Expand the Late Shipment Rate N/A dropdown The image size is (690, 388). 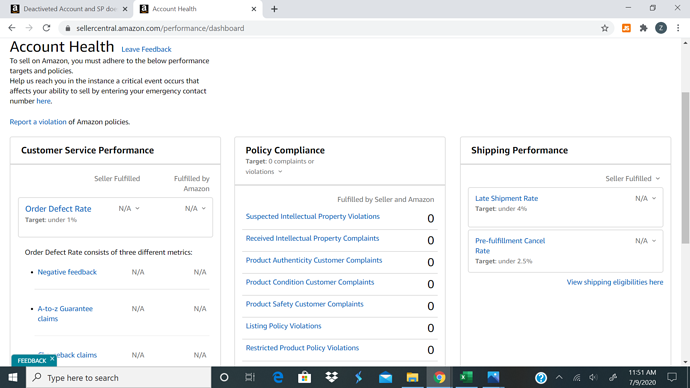click(x=646, y=198)
